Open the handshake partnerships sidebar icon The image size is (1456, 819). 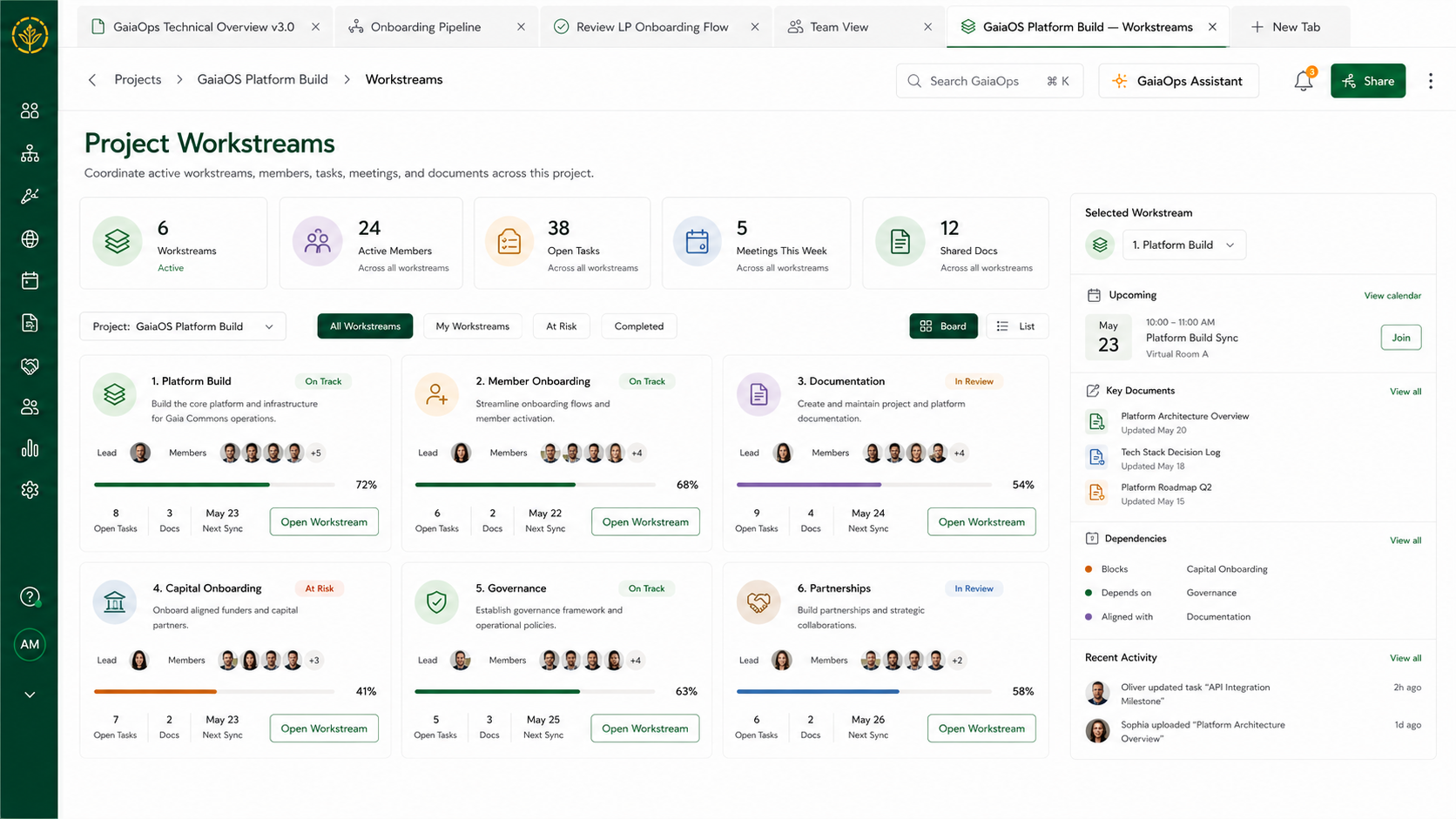coord(30,366)
